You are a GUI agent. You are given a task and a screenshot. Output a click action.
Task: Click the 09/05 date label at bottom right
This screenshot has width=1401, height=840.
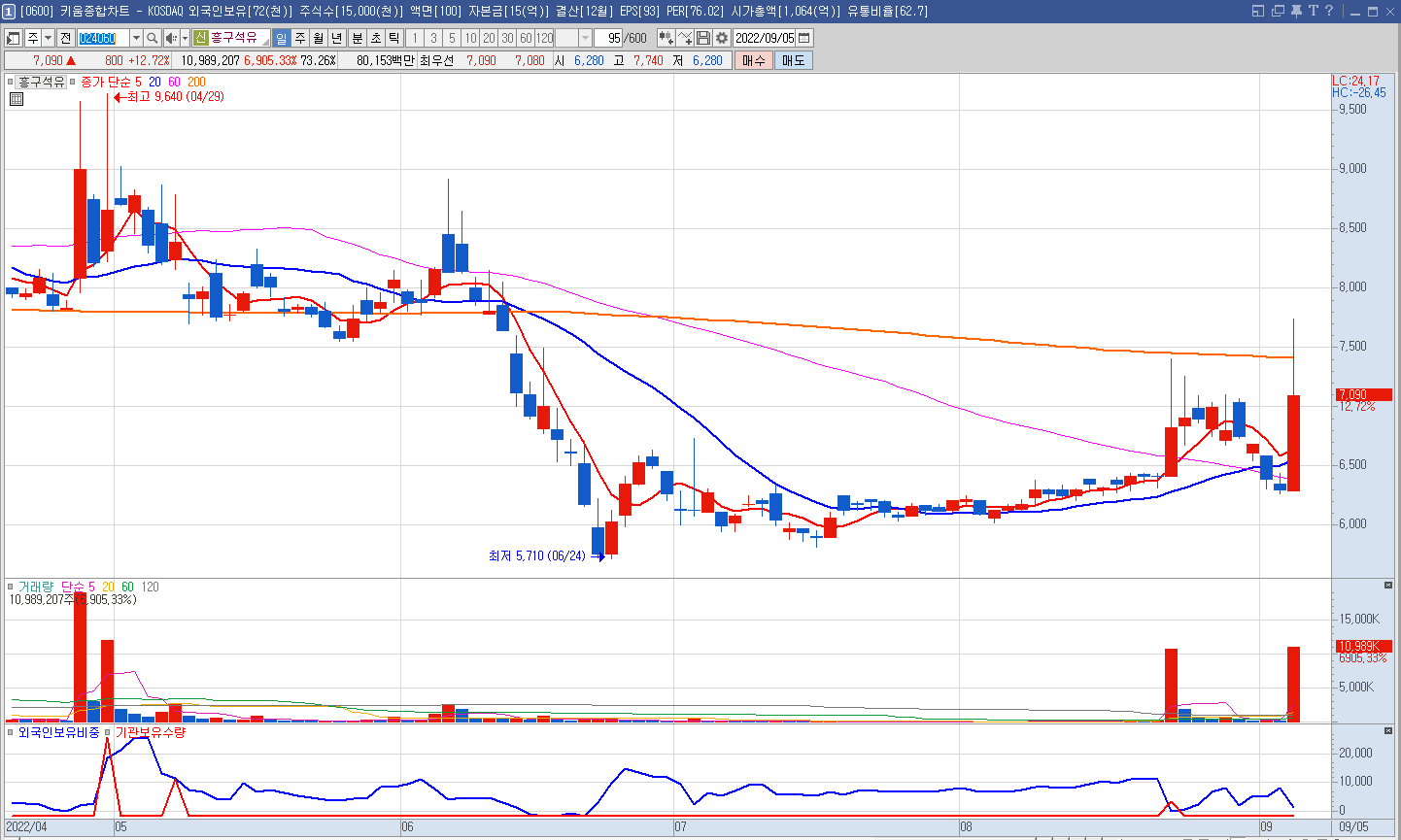[x=1353, y=826]
